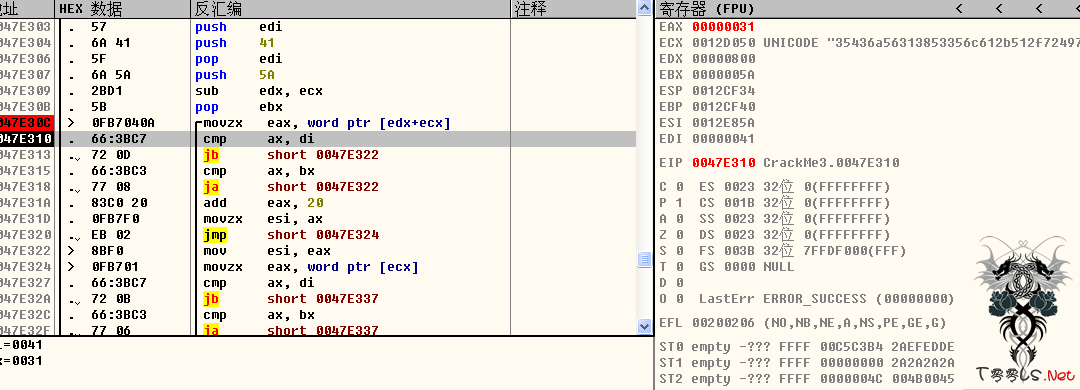Select the 'jmp short 0047E324' instruction

[290, 235]
